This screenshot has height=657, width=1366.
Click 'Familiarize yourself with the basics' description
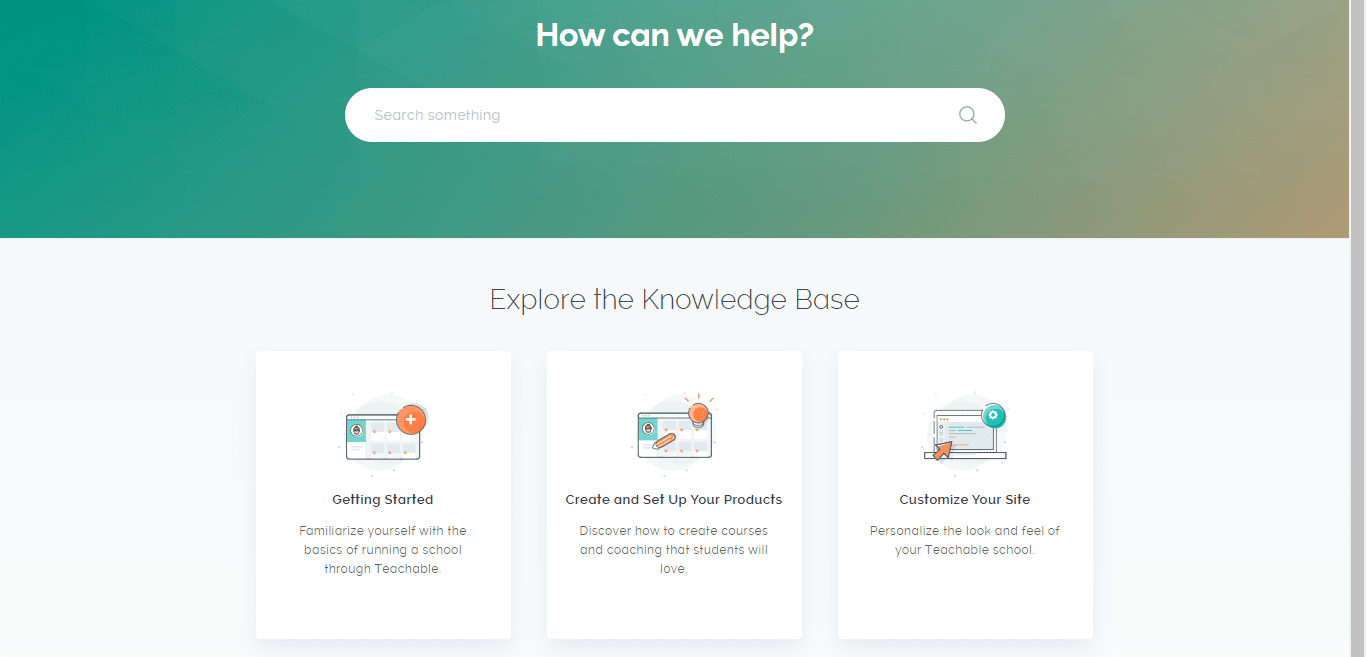click(x=383, y=550)
